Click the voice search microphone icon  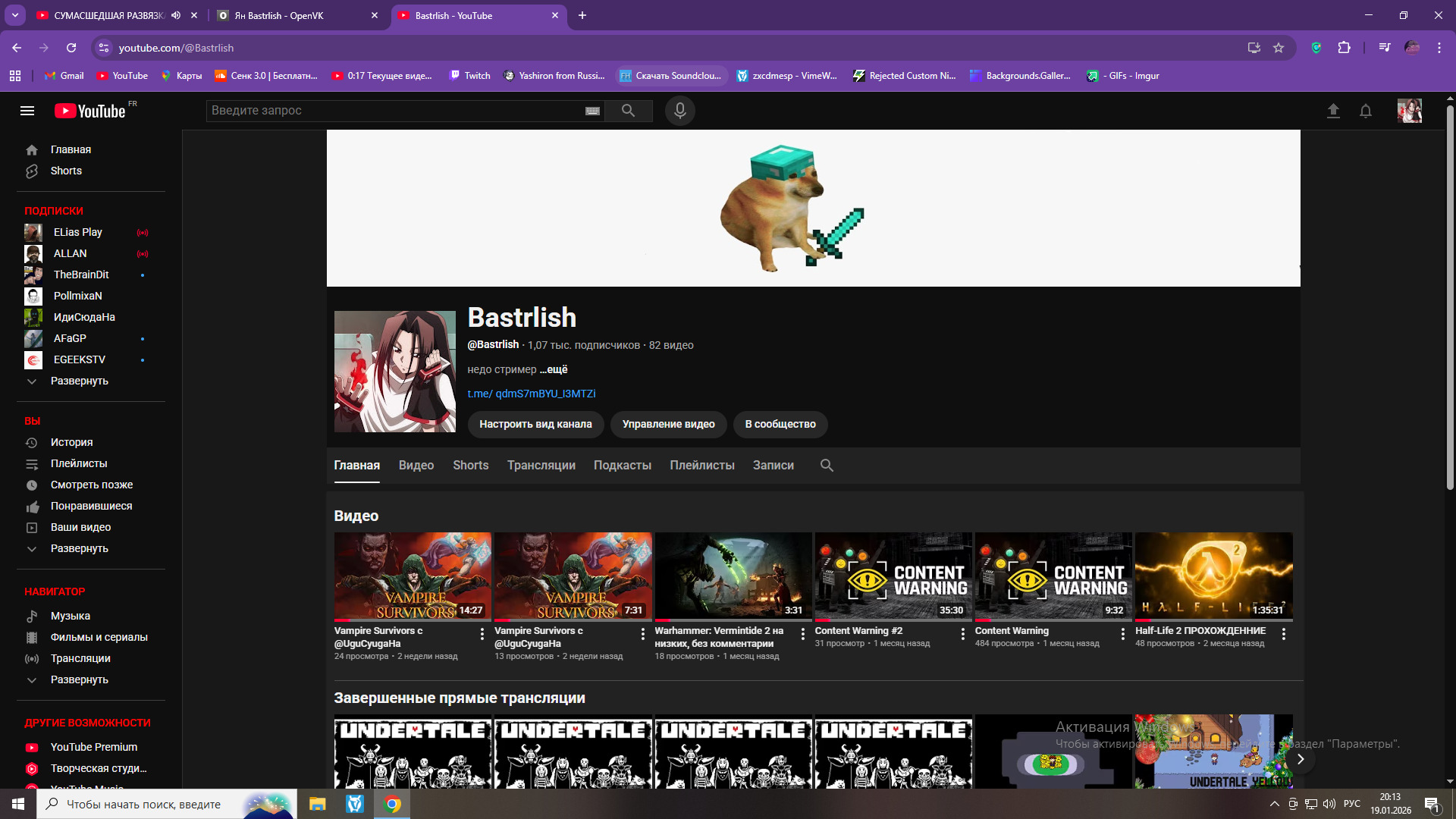coord(679,111)
